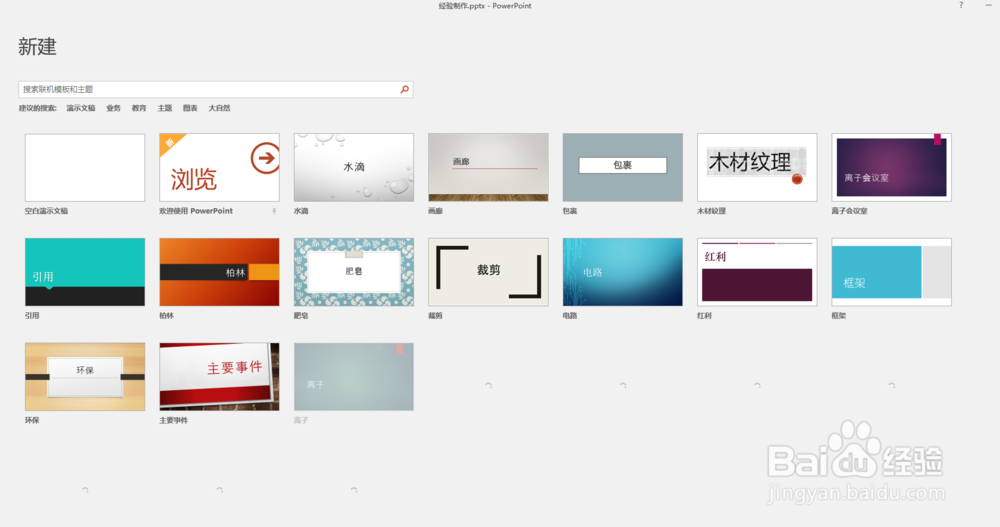The width and height of the screenshot is (1000, 527).
Task: Search suggested term 业务
Action: 114,108
